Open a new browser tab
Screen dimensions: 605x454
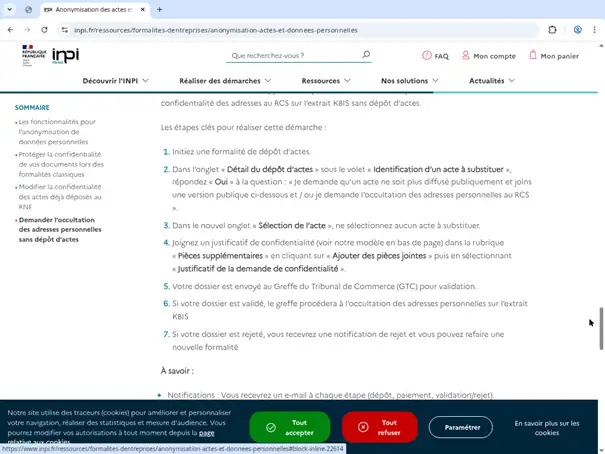click(x=160, y=9)
